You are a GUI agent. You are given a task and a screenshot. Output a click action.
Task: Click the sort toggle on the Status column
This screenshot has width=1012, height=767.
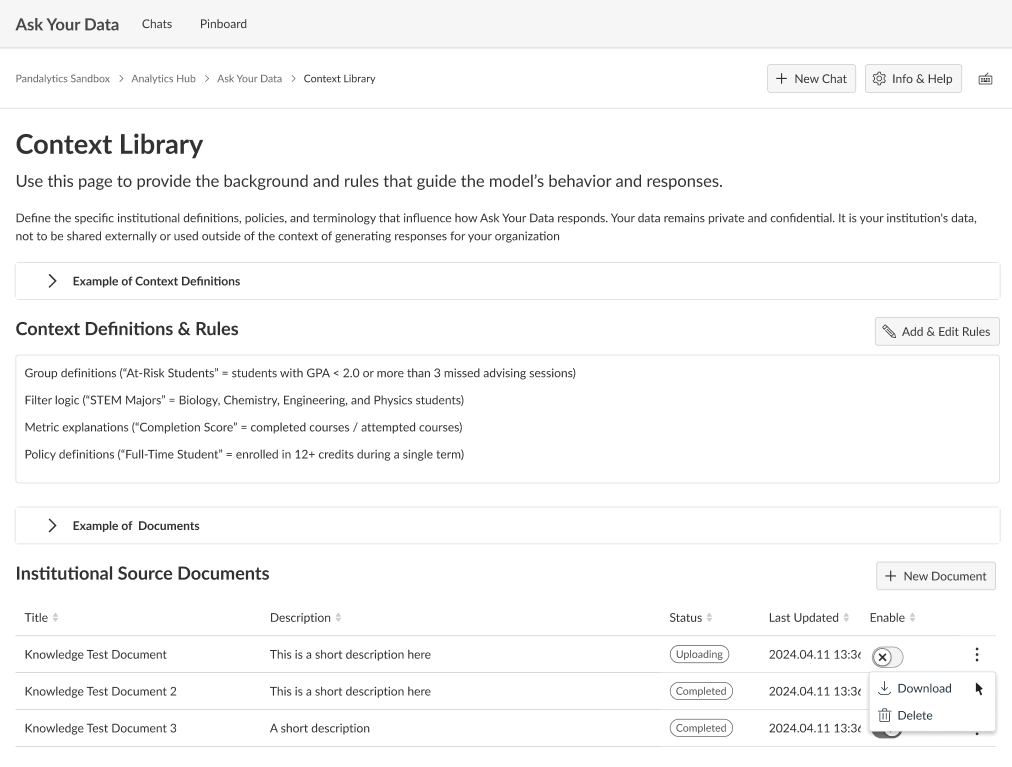(707, 617)
